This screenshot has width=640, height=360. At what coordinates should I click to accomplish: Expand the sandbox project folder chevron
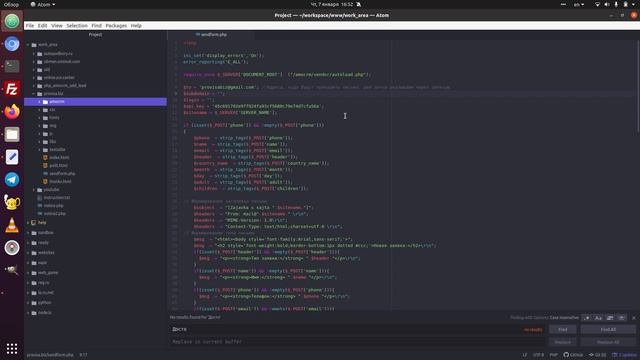[28, 233]
